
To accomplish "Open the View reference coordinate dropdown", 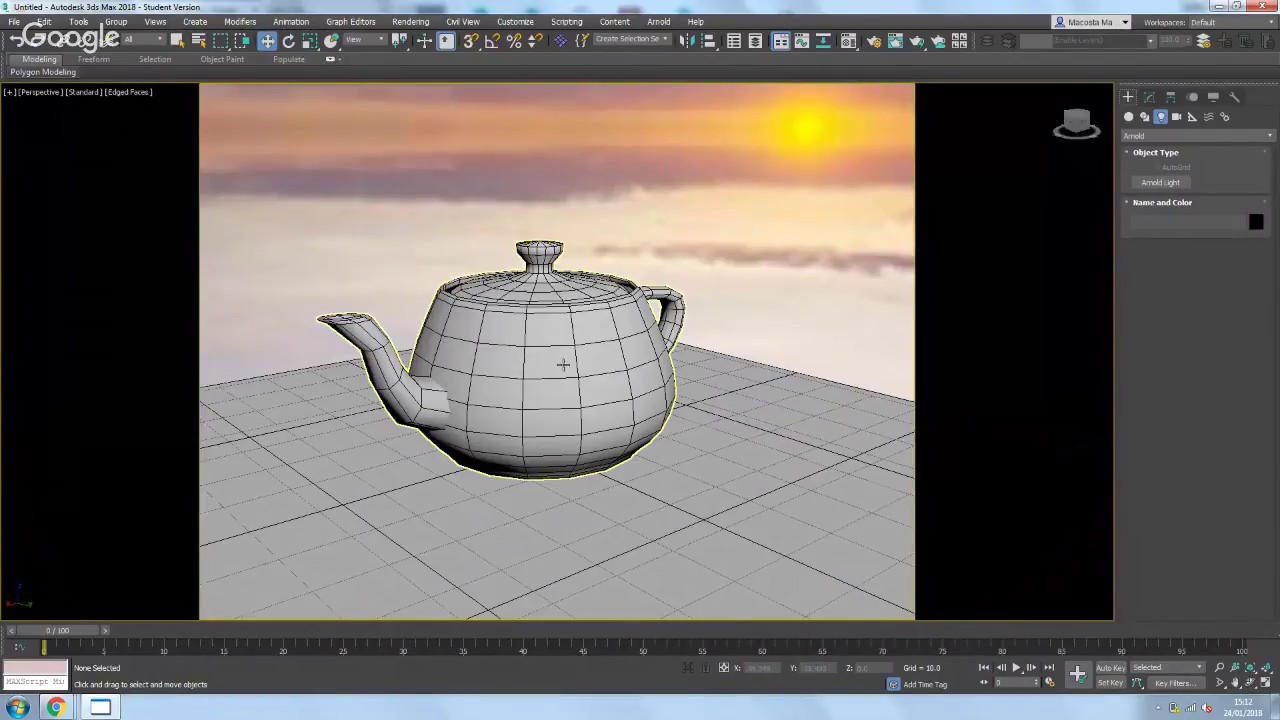I will click(x=365, y=41).
